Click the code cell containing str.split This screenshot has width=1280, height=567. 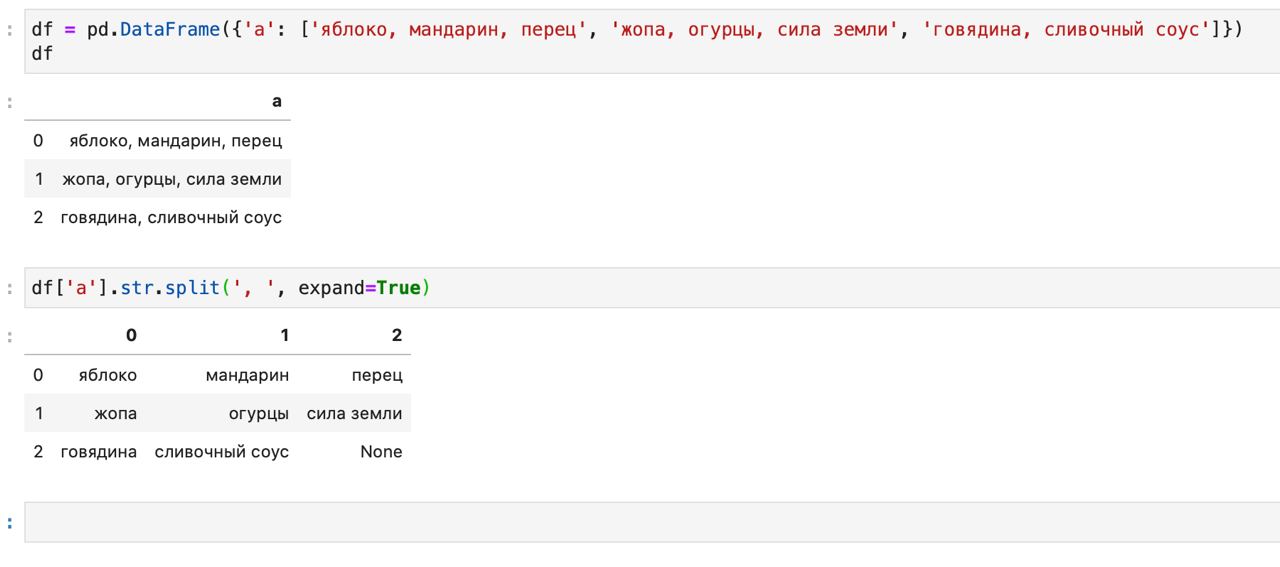tap(652, 288)
